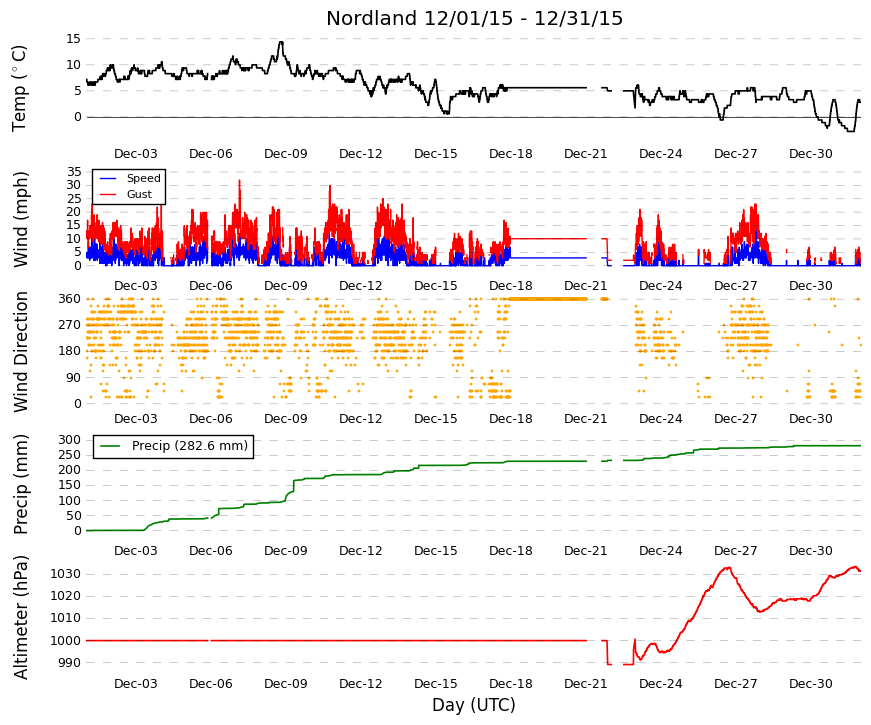Click Dec-15 tick under the precipitation plot
The image size is (871, 725).
pos(436,551)
